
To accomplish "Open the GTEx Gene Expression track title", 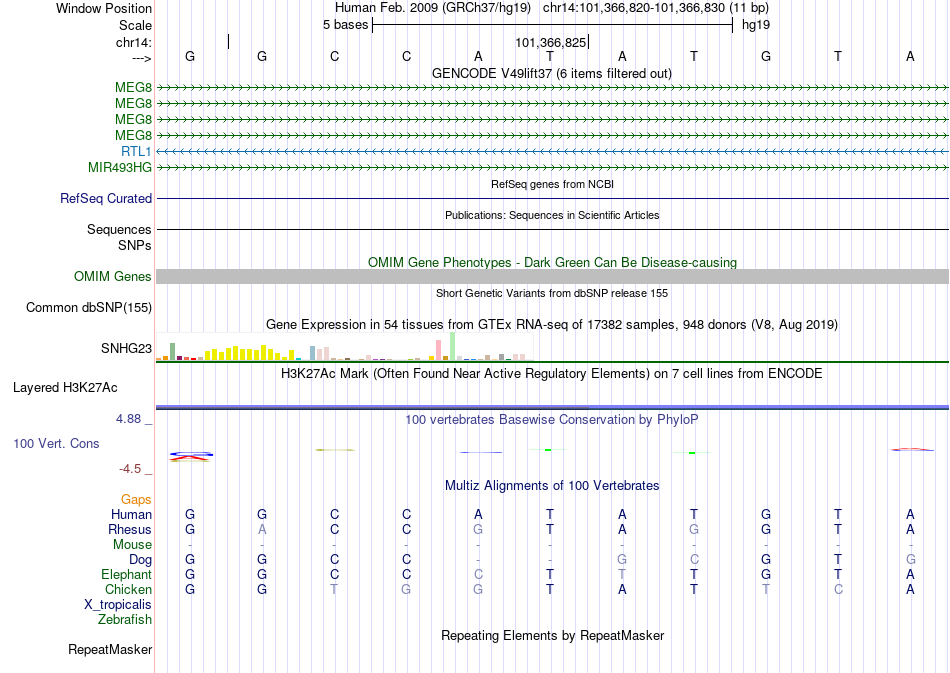I will pos(552,325).
